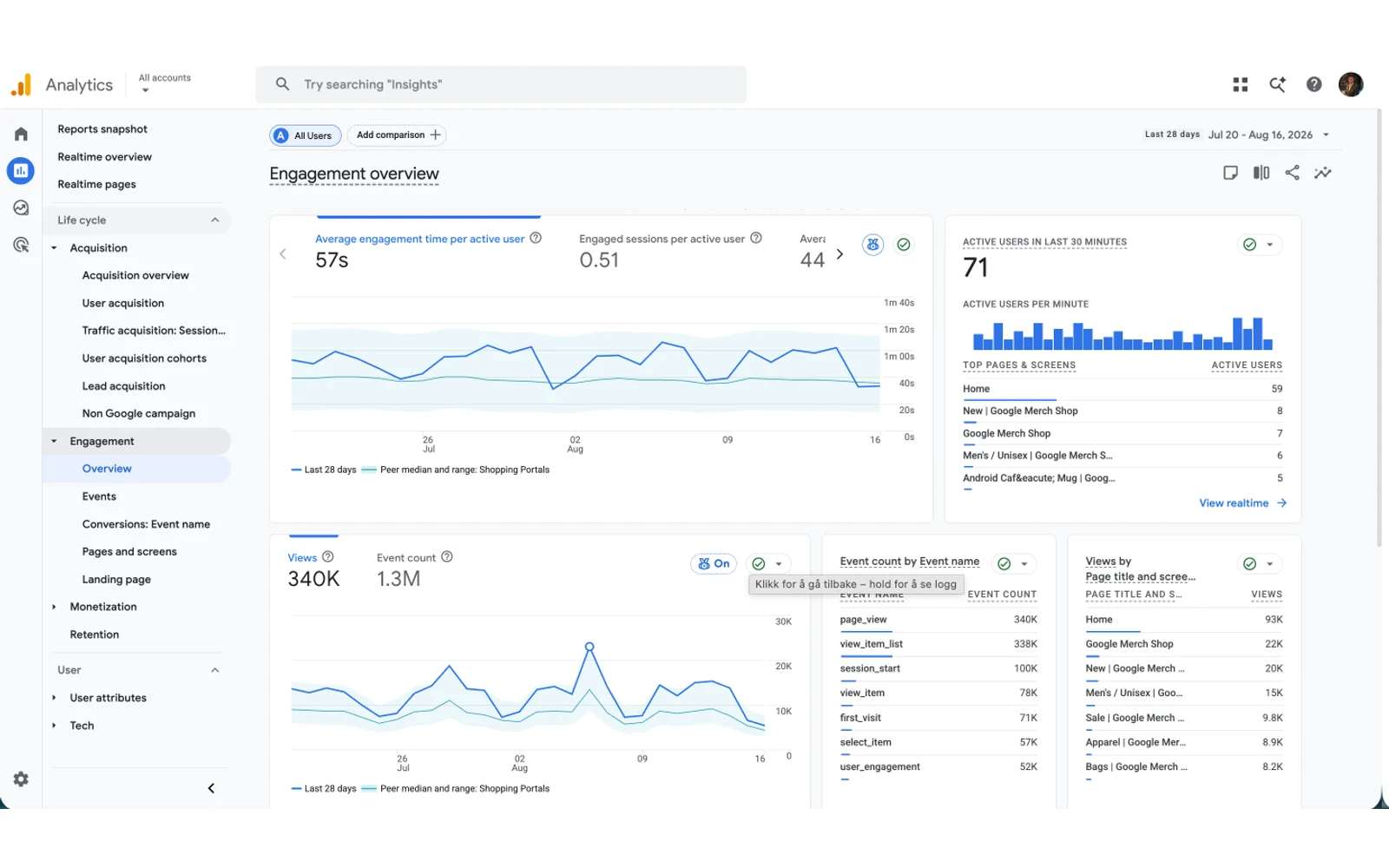
Task: Open the insights search sparkle icon
Action: [x=1277, y=84]
